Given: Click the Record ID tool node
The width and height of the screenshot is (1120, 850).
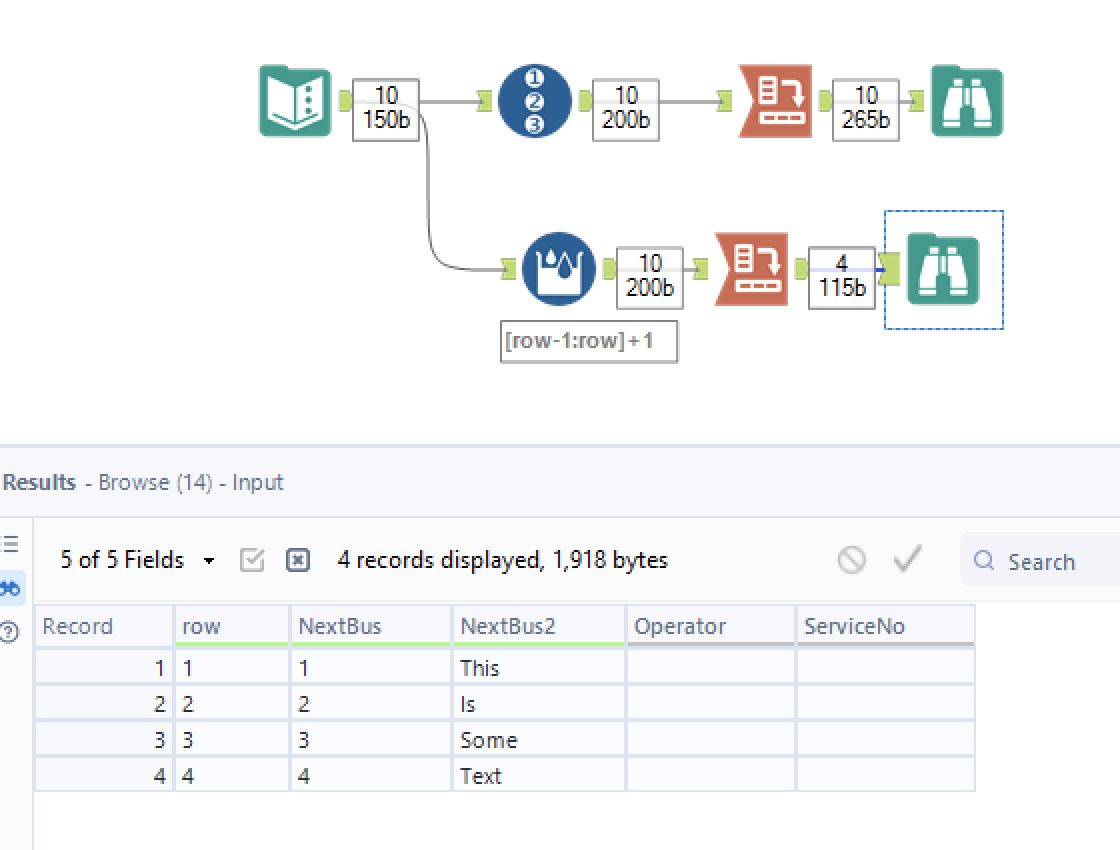Looking at the screenshot, I should (534, 101).
